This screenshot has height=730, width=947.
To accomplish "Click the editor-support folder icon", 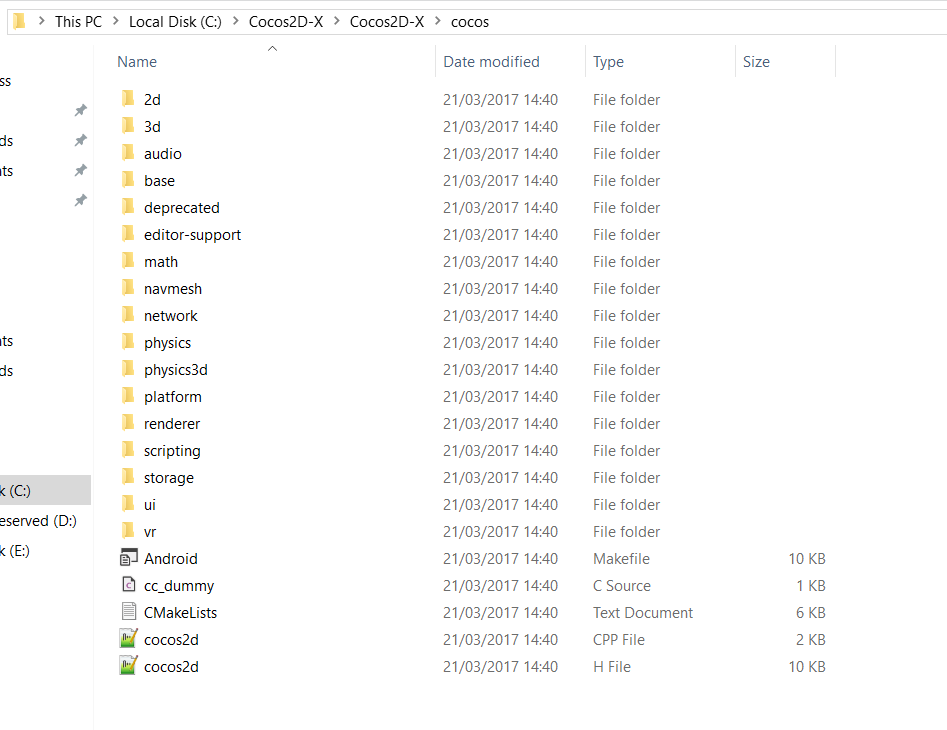I will pos(127,234).
